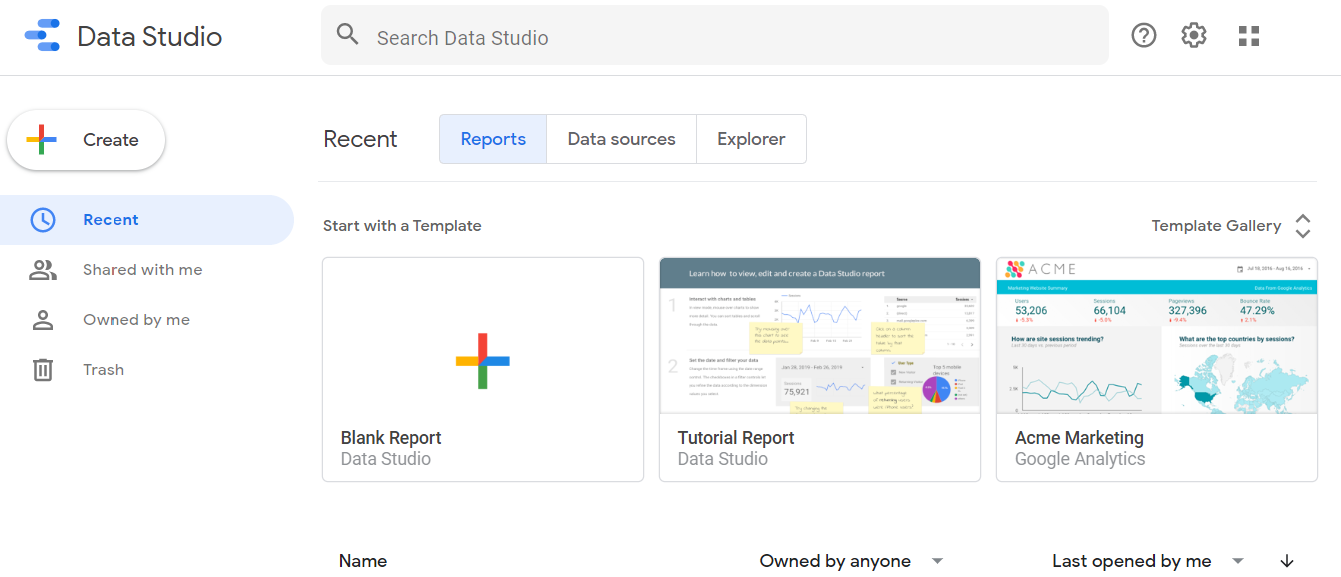The height and width of the screenshot is (577, 1341).
Task: Focus the Search Data Studio field
Action: [714, 36]
